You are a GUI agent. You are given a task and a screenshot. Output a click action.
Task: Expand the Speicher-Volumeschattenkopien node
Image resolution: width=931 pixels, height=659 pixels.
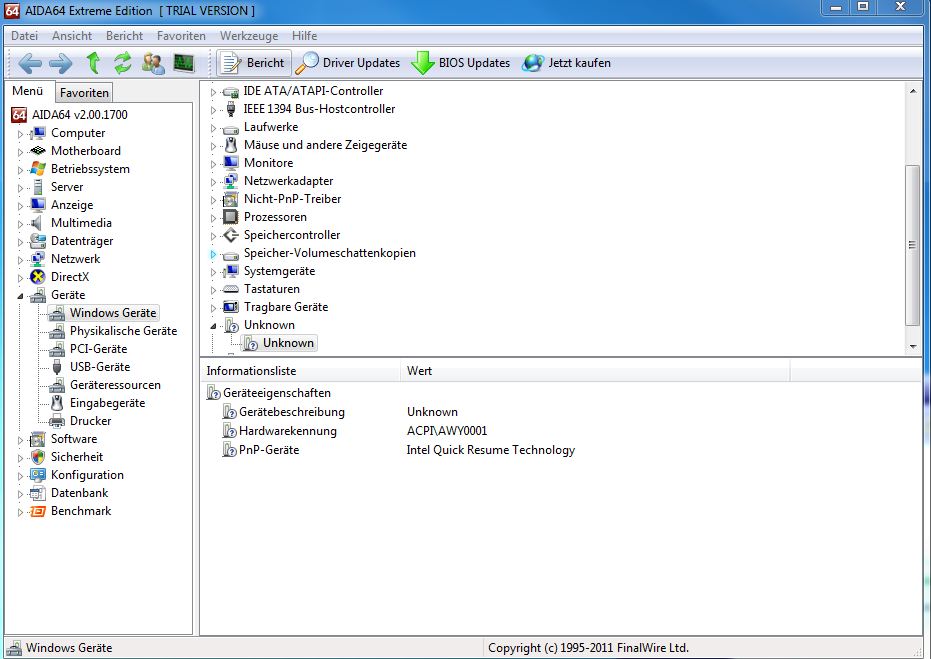pos(213,254)
